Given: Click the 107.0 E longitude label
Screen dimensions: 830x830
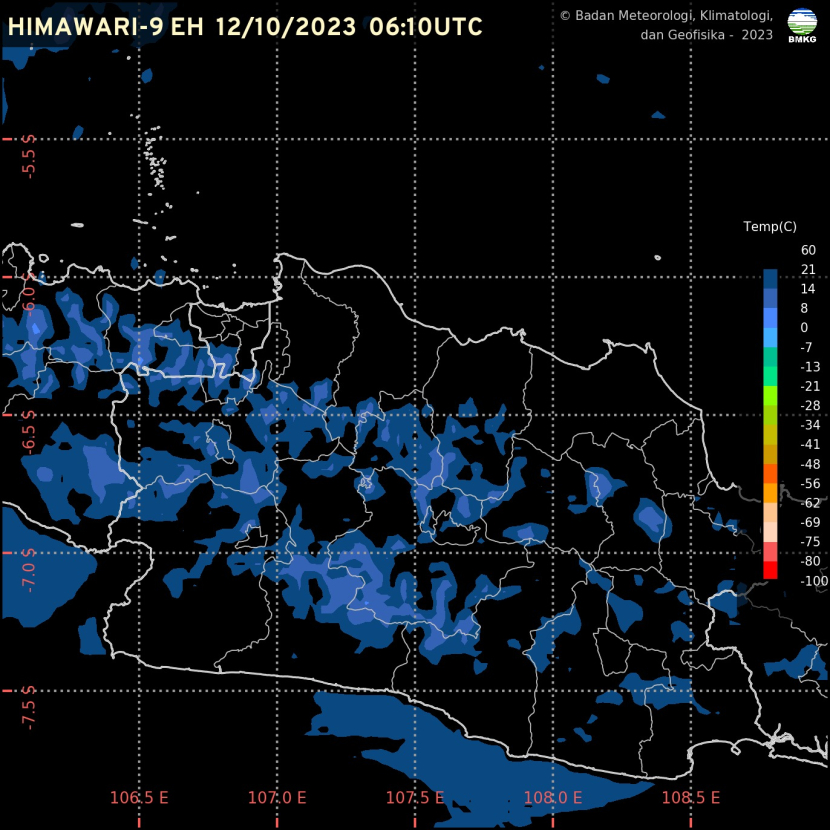Looking at the screenshot, I should pyautogui.click(x=277, y=798).
